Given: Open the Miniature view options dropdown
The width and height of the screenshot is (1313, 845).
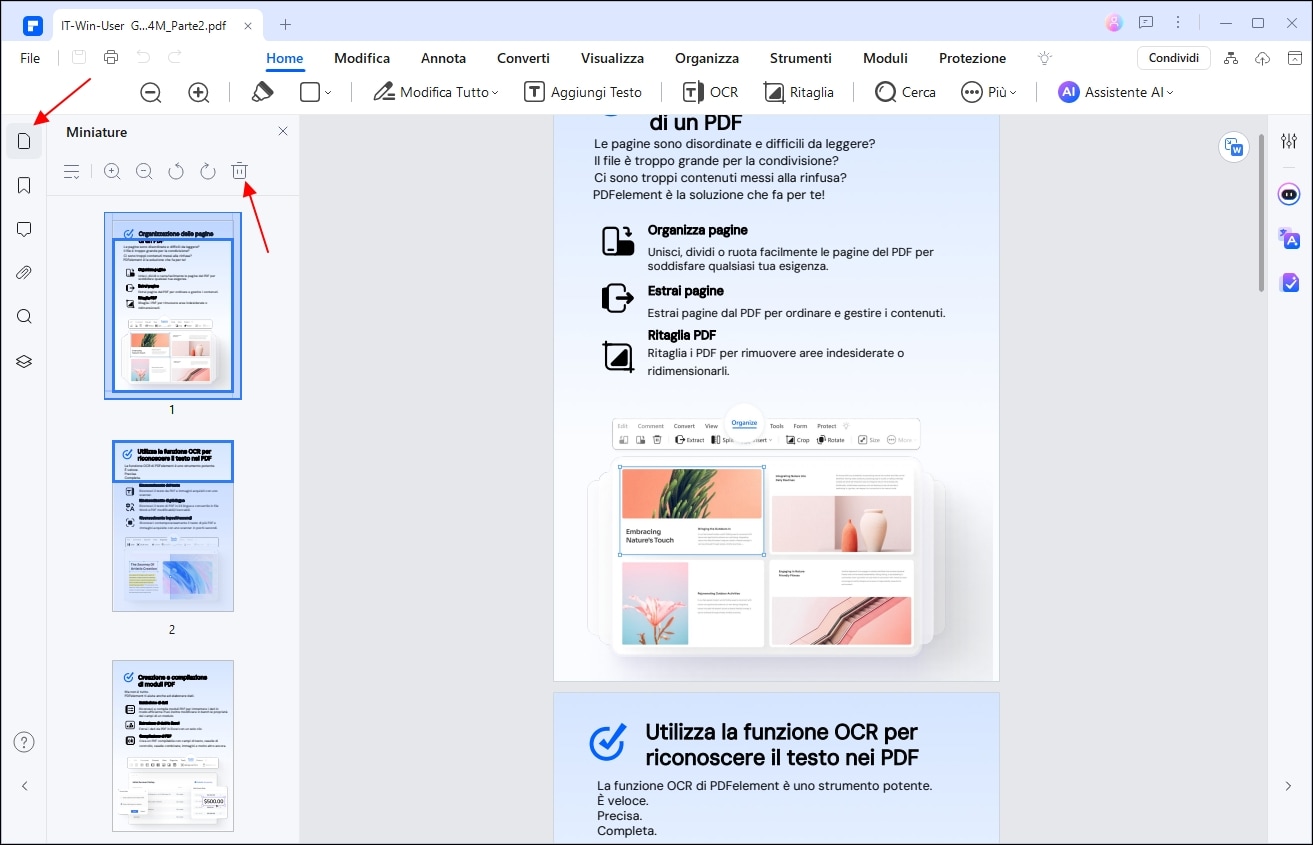Looking at the screenshot, I should click(x=72, y=171).
